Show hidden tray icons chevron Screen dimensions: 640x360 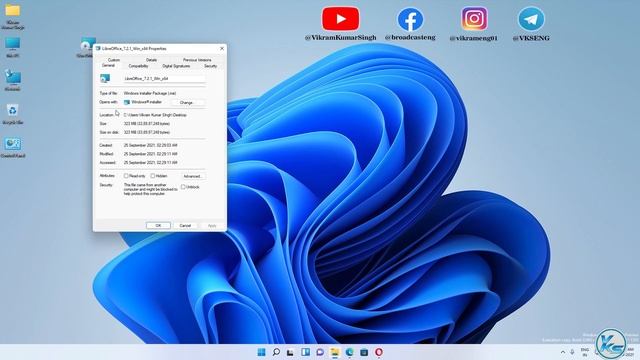(563, 352)
